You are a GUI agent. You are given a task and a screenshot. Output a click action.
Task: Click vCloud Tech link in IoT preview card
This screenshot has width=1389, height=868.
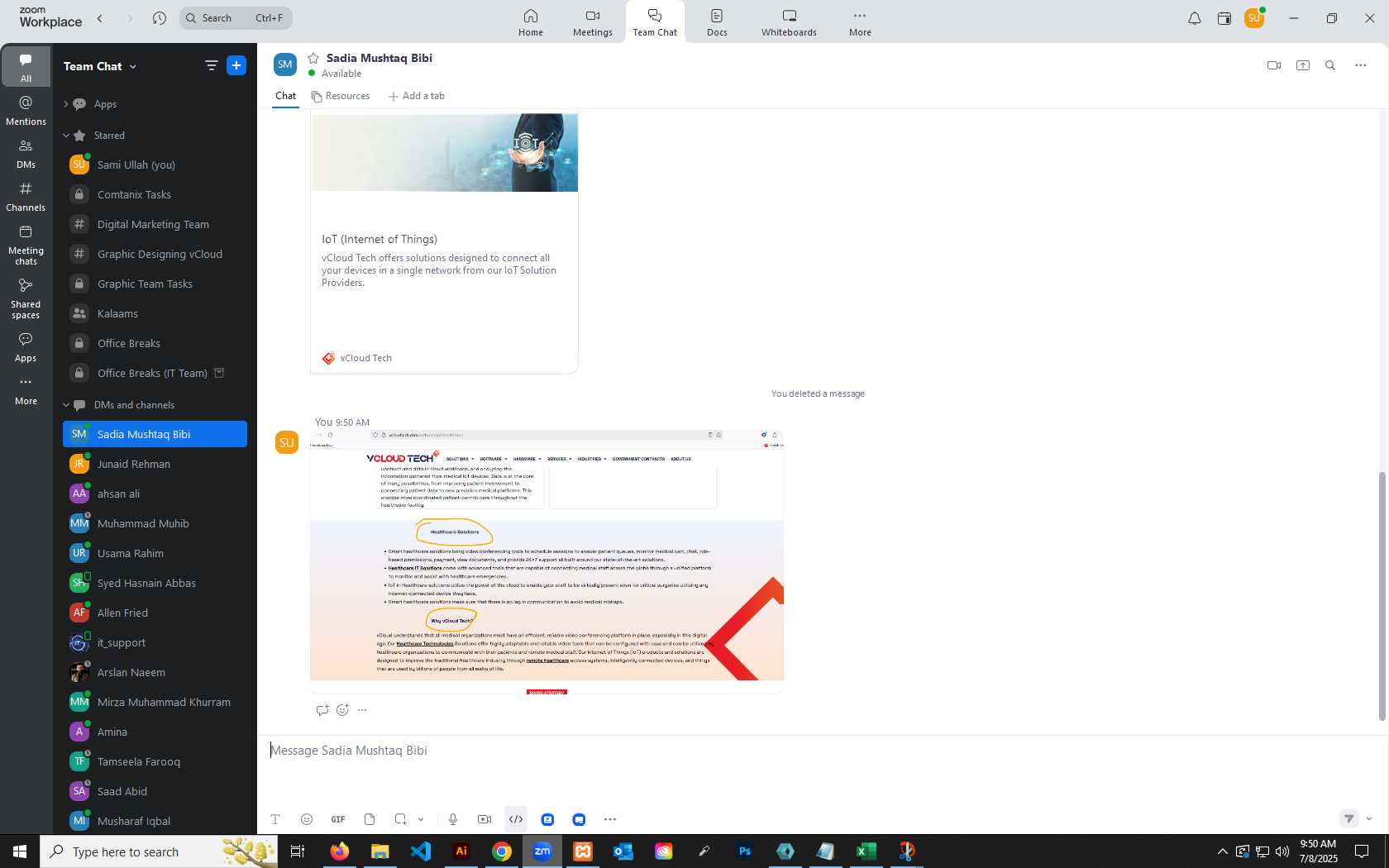click(x=365, y=358)
